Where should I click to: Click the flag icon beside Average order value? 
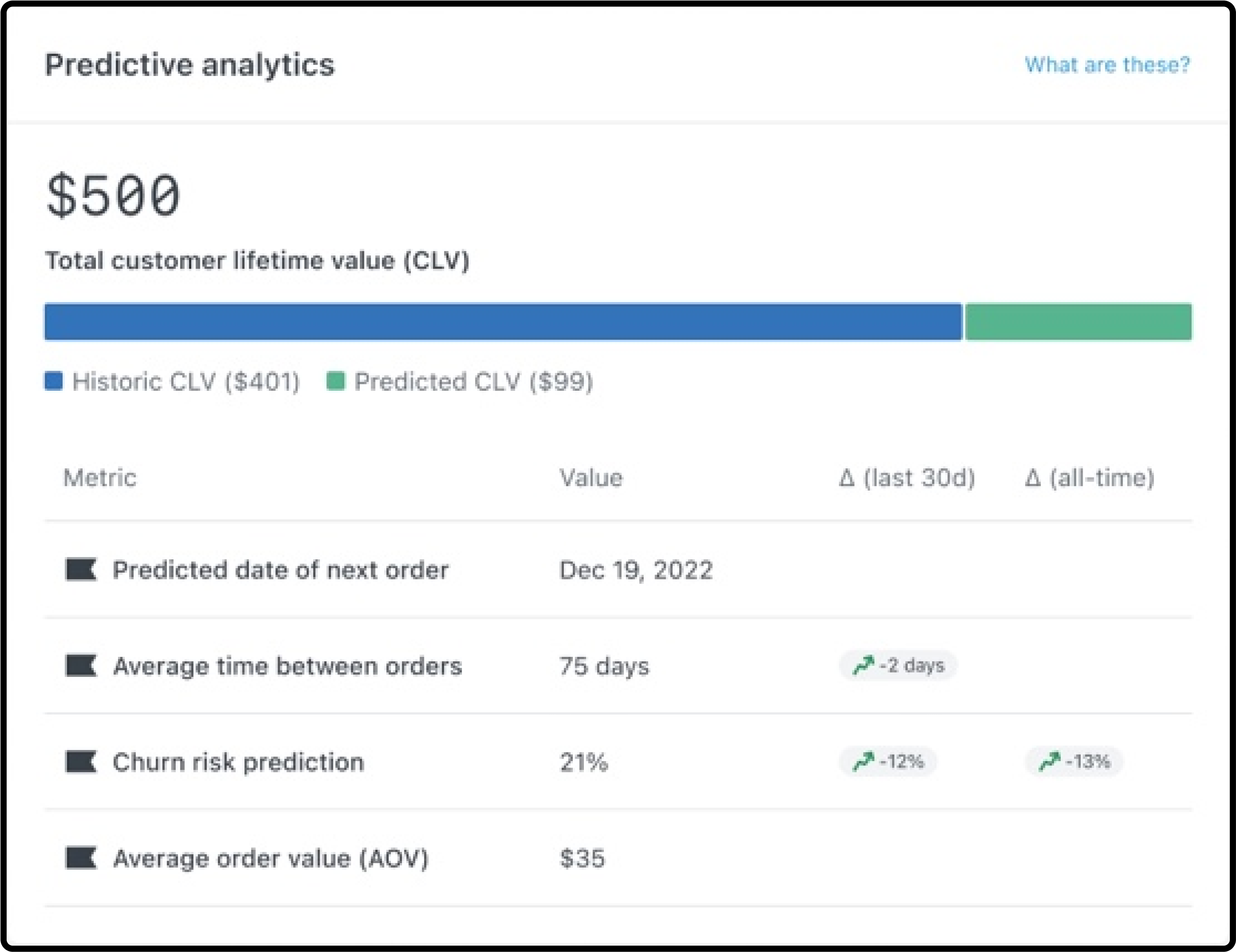point(81,859)
